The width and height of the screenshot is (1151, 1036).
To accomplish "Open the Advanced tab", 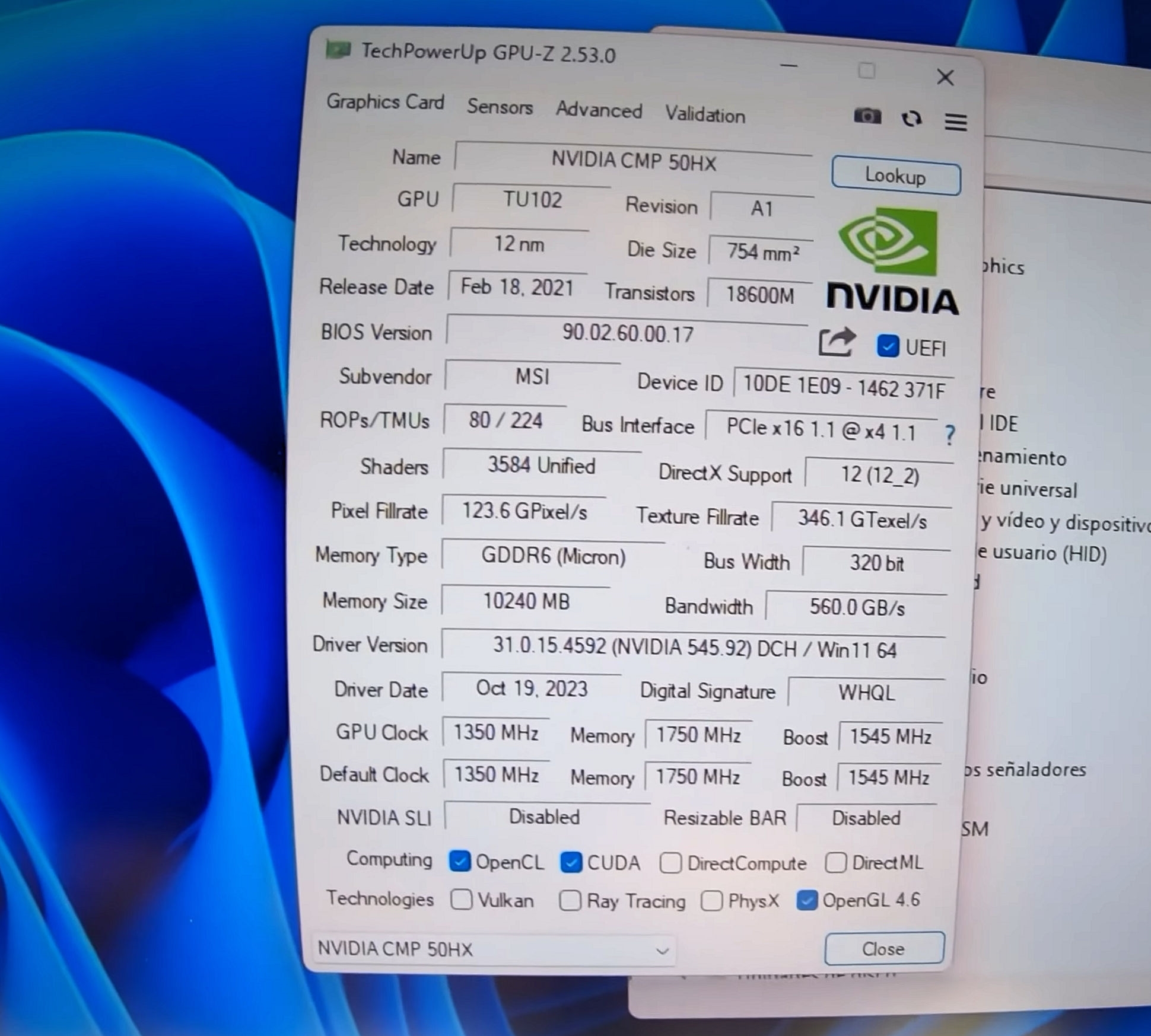I will 599,110.
